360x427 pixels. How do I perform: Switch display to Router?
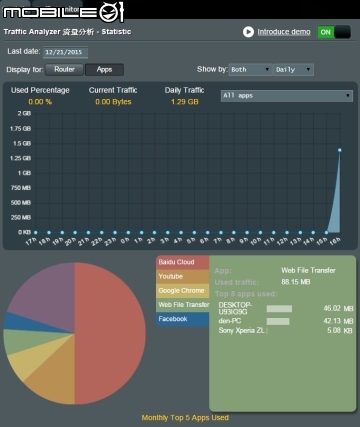click(x=64, y=69)
